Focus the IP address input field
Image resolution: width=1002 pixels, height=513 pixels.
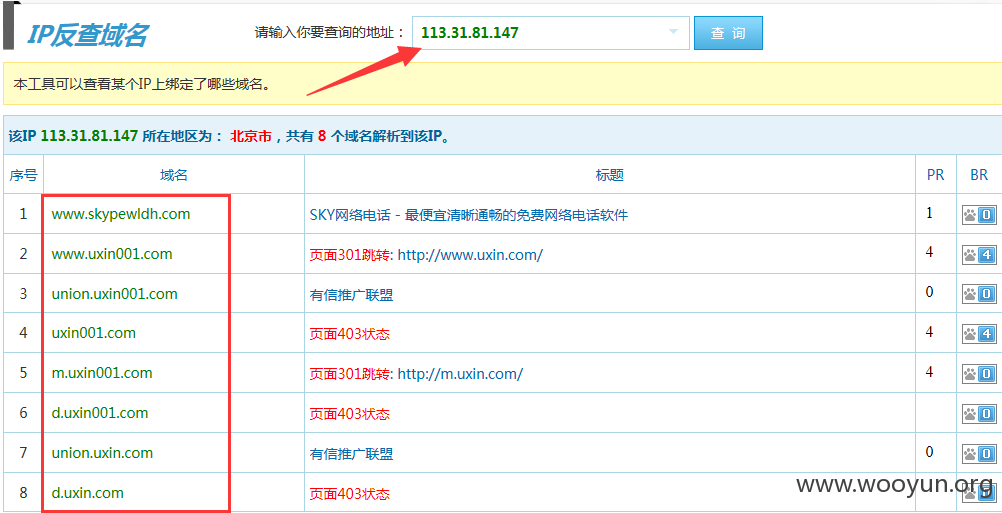tap(550, 33)
